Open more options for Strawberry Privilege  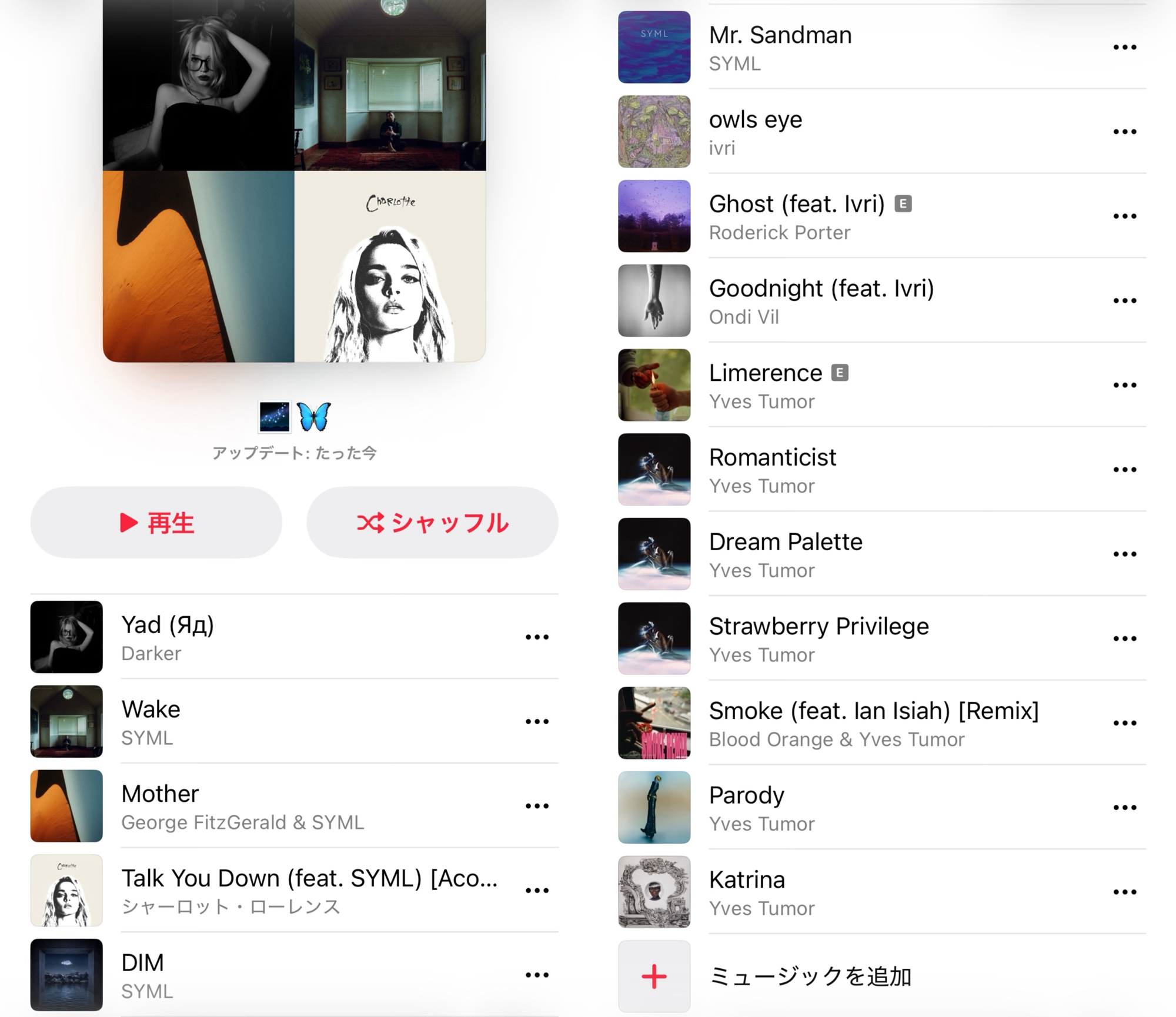click(1124, 639)
